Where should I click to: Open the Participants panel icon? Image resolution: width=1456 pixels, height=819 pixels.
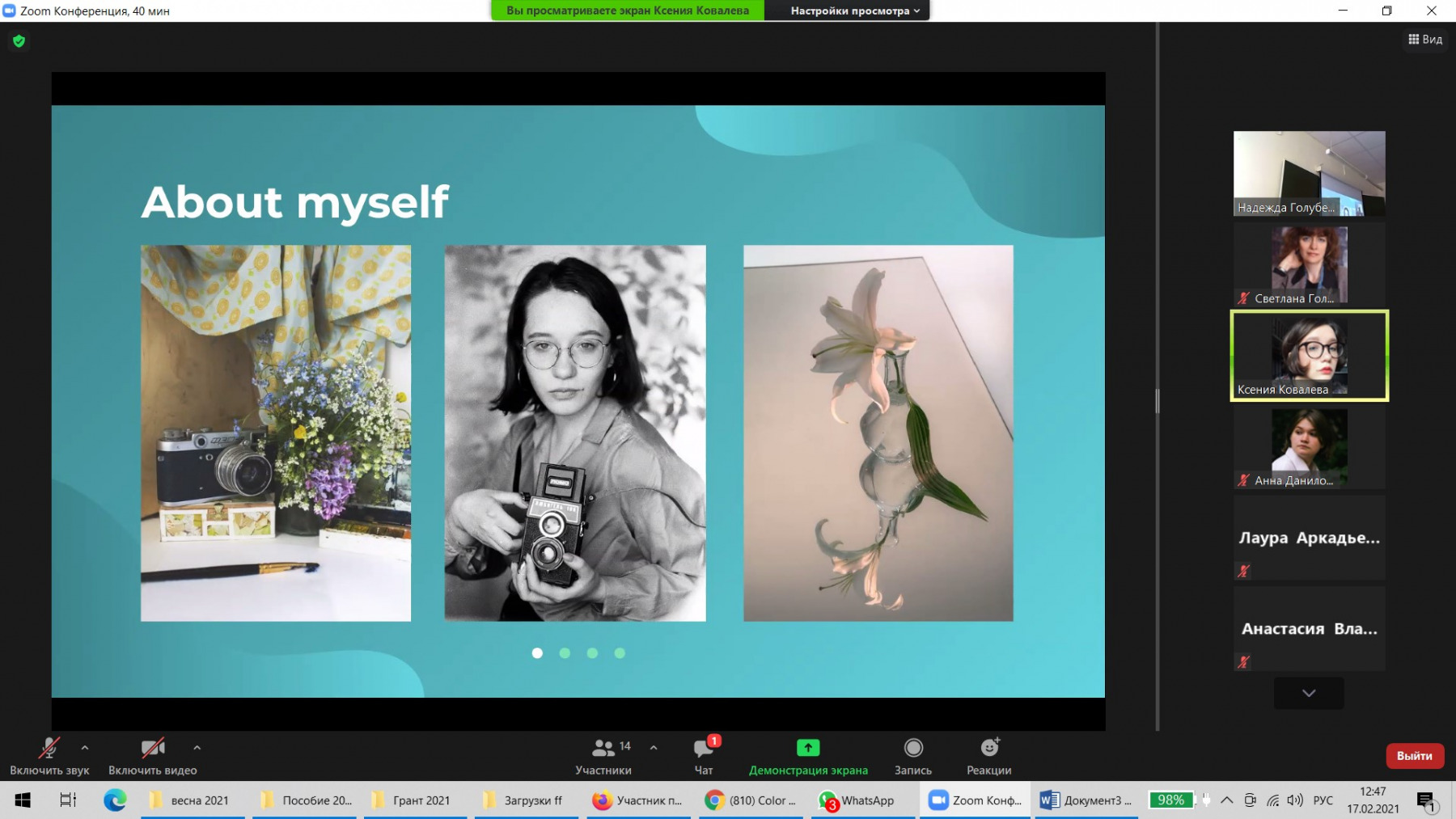603,749
